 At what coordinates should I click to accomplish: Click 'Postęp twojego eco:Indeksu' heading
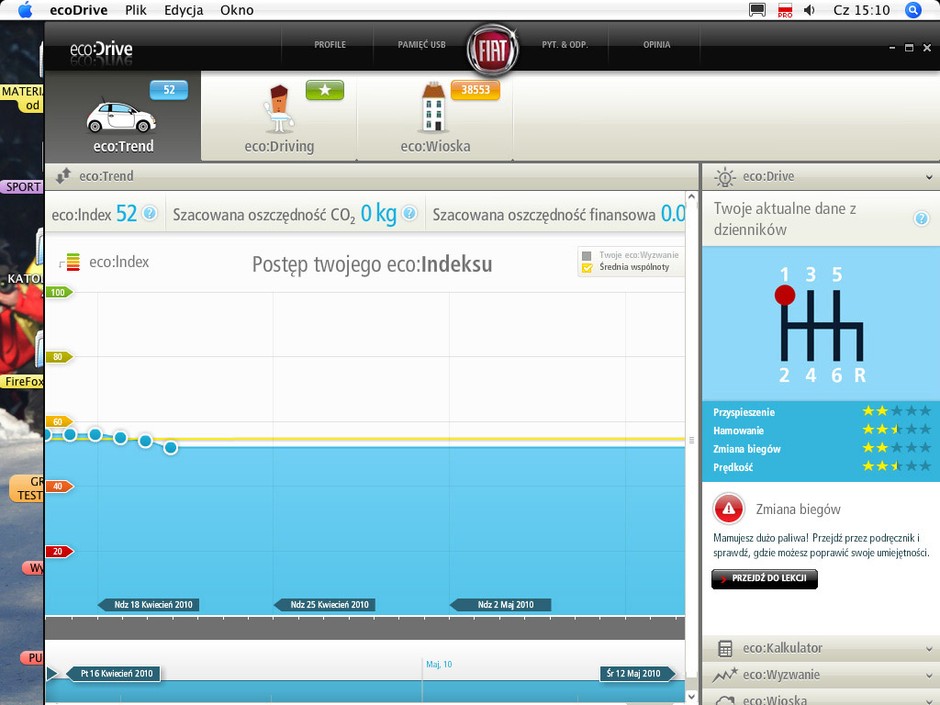[372, 264]
